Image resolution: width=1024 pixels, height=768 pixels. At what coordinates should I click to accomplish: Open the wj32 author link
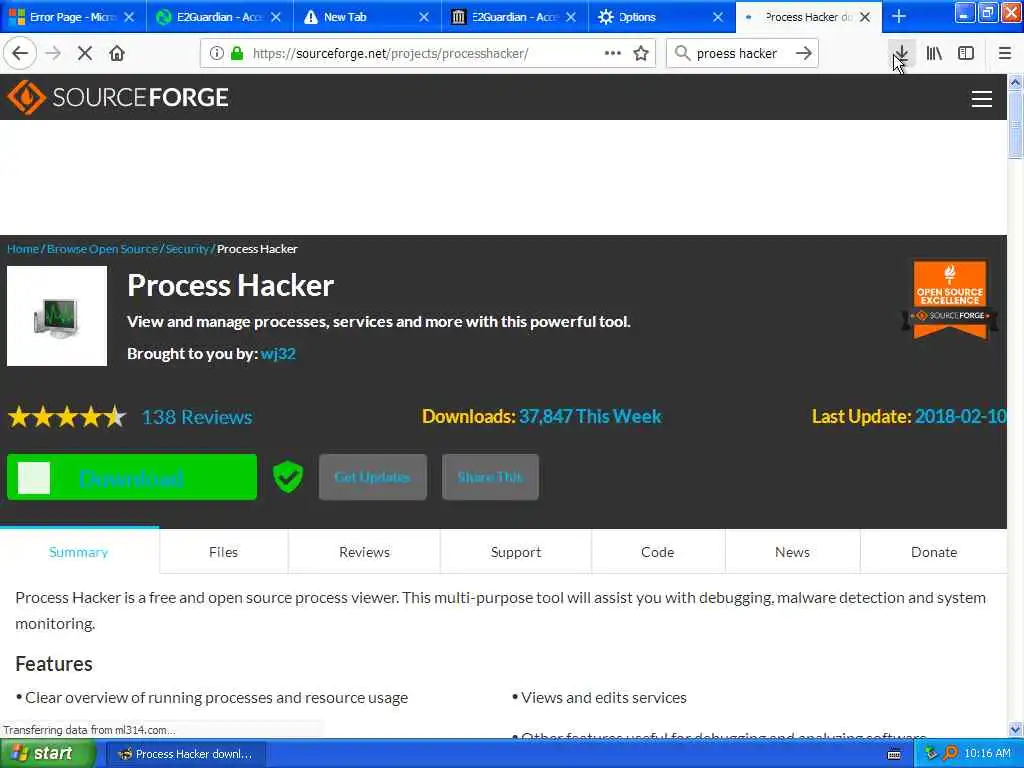(x=278, y=353)
